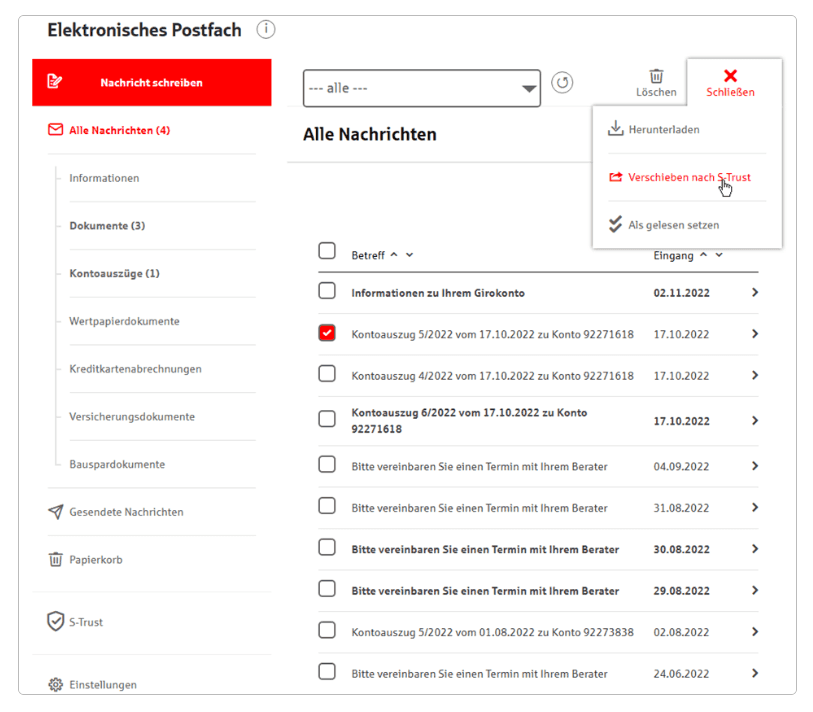The height and width of the screenshot is (712, 813).
Task: Select the Bauspardokumente folder
Action: 117,464
